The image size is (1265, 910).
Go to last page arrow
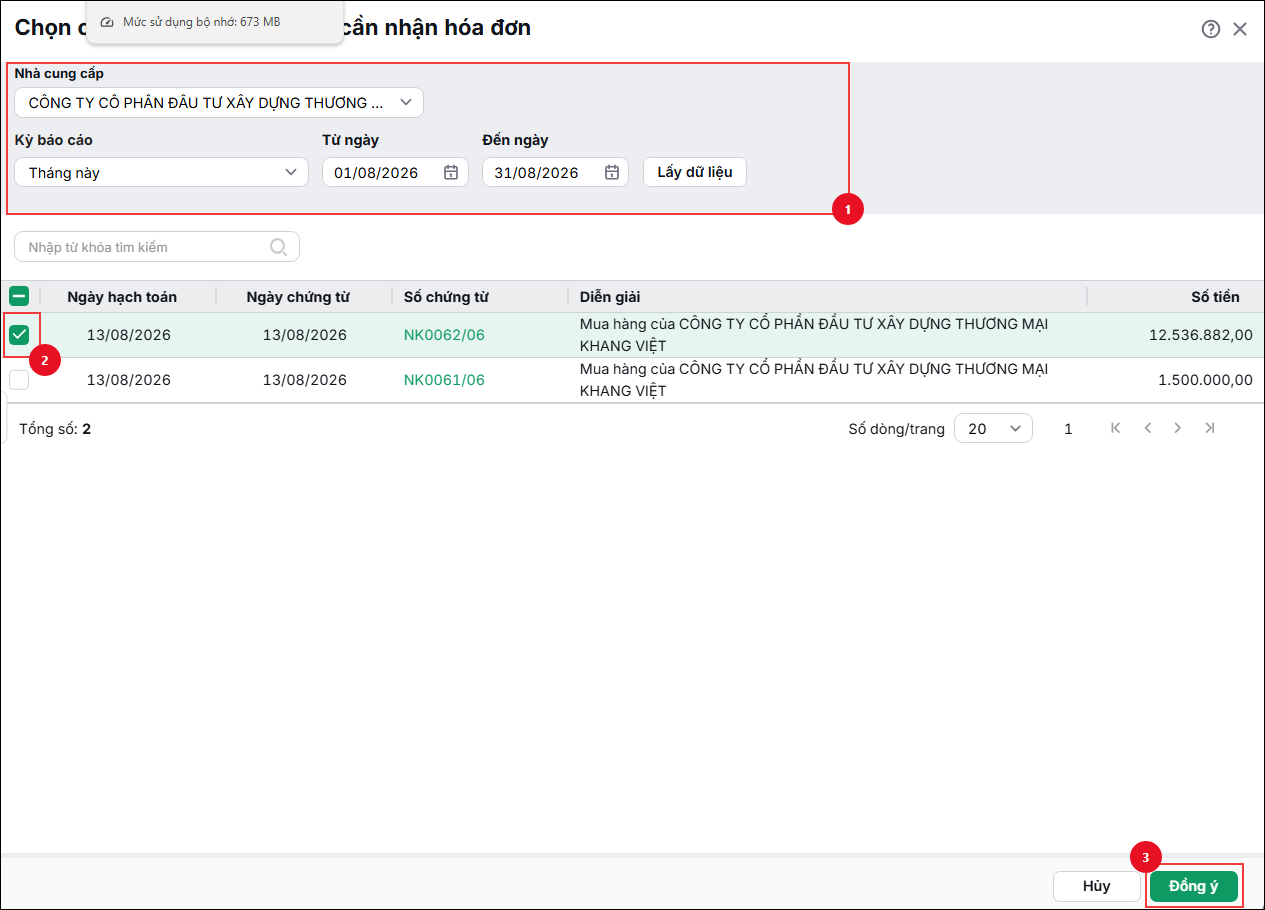[1210, 428]
